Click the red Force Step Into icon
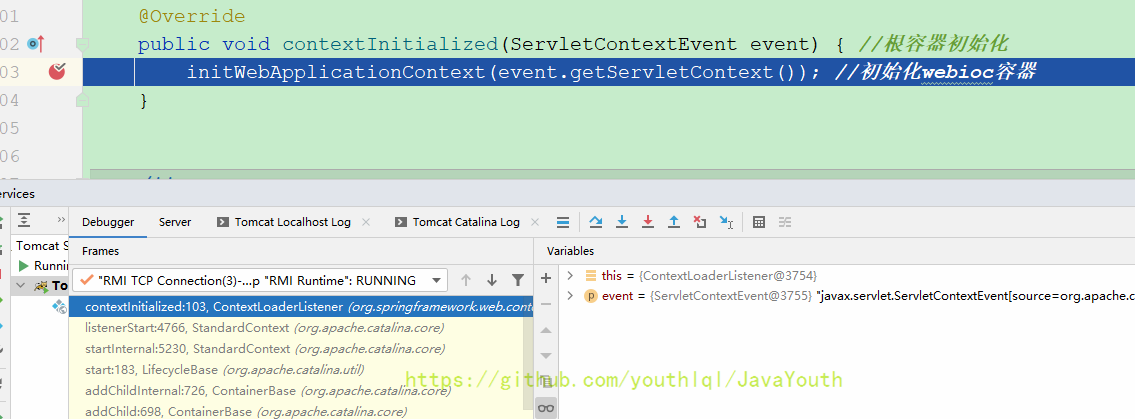1135x419 pixels. [x=648, y=222]
